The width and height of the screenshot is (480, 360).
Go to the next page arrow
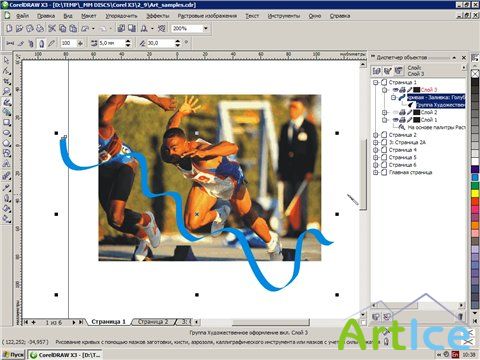74,322
